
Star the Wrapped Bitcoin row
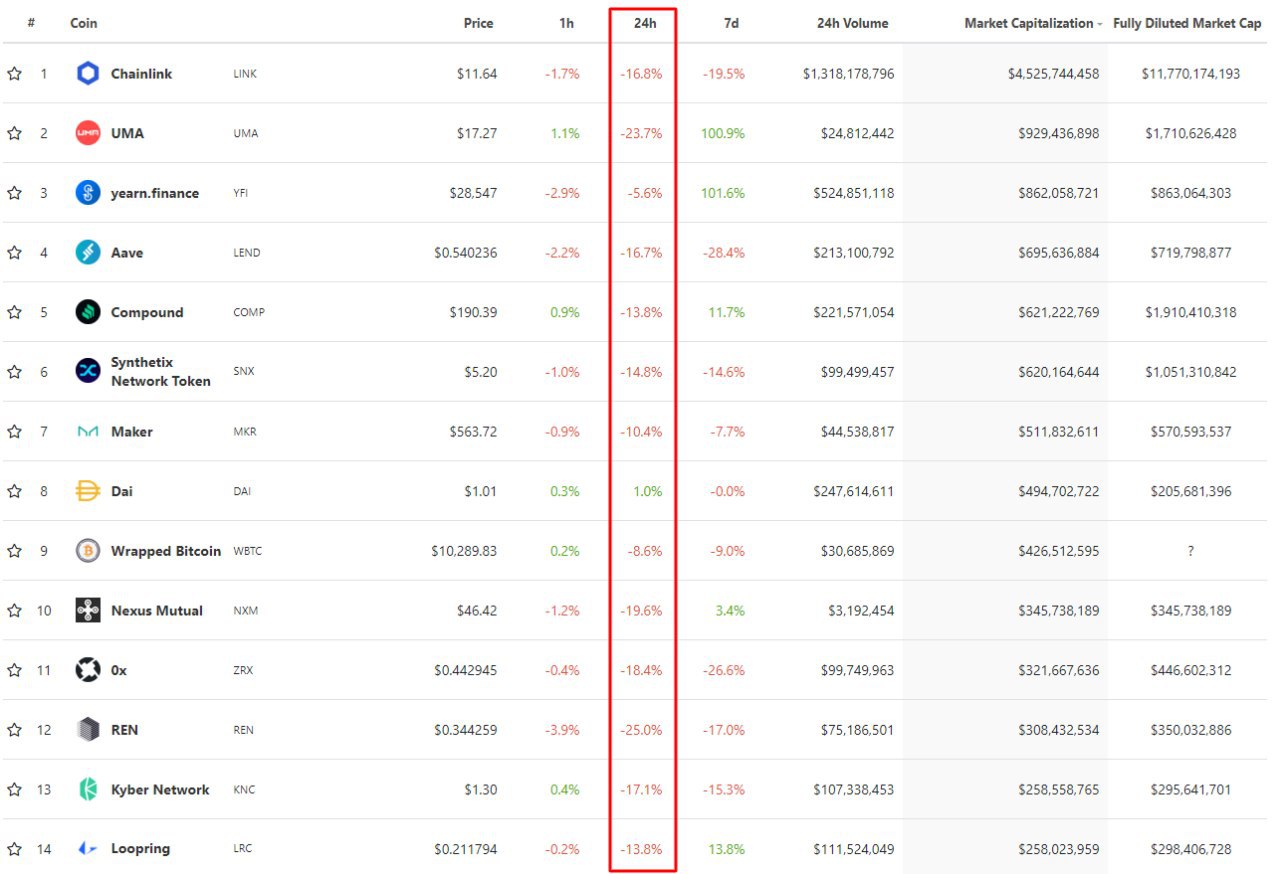(14, 551)
